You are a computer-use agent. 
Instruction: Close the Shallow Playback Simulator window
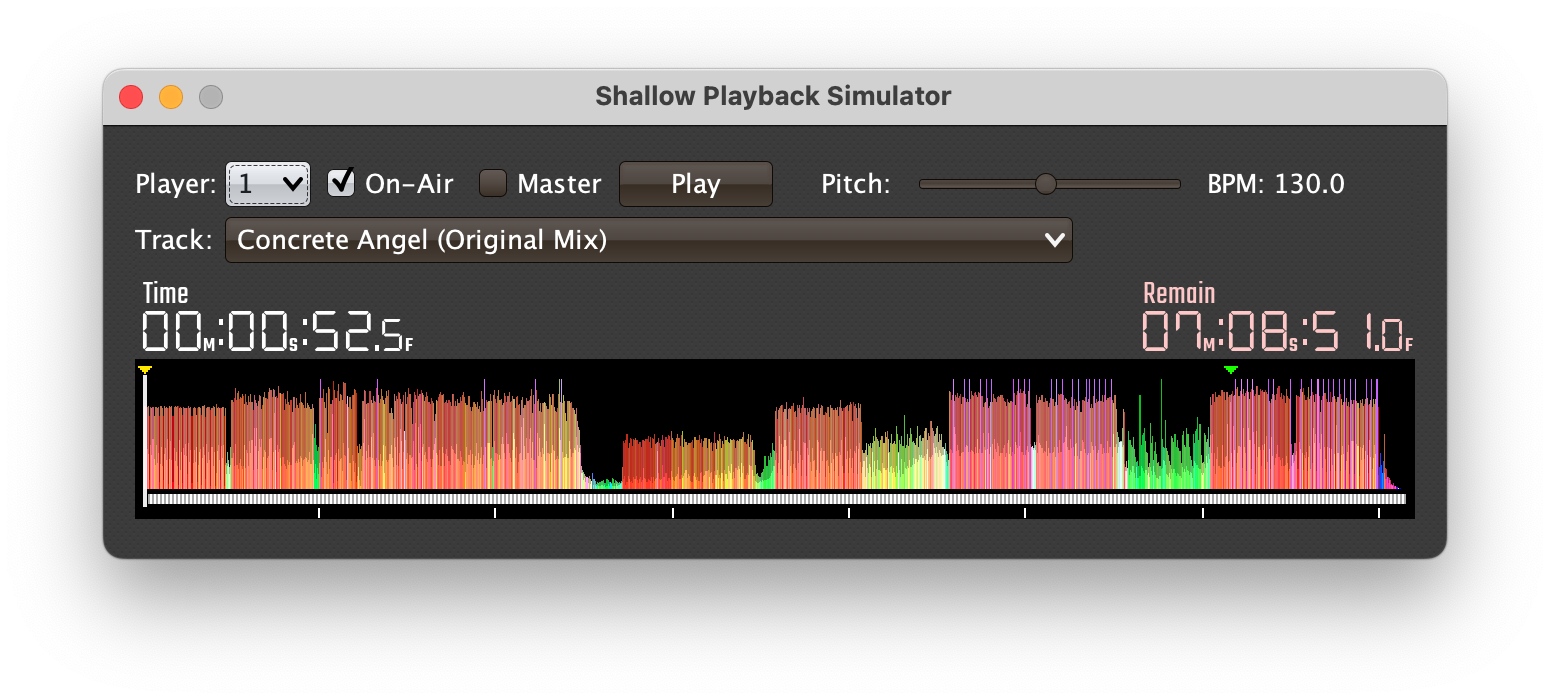coord(131,97)
